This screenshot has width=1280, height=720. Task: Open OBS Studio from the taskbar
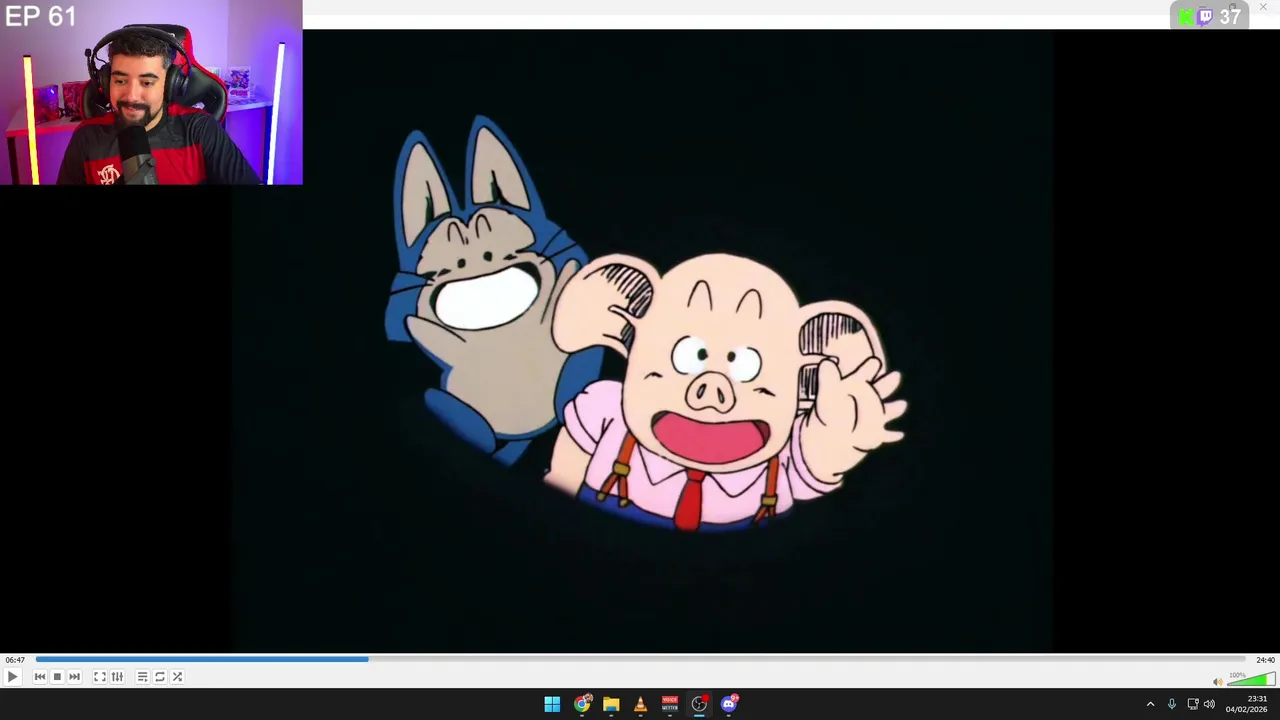coord(699,704)
